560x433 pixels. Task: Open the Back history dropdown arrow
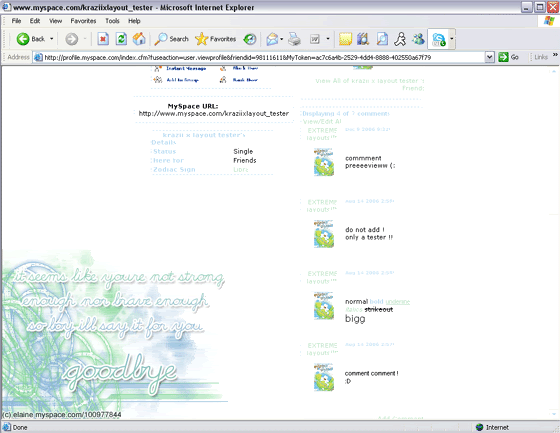[51, 39]
